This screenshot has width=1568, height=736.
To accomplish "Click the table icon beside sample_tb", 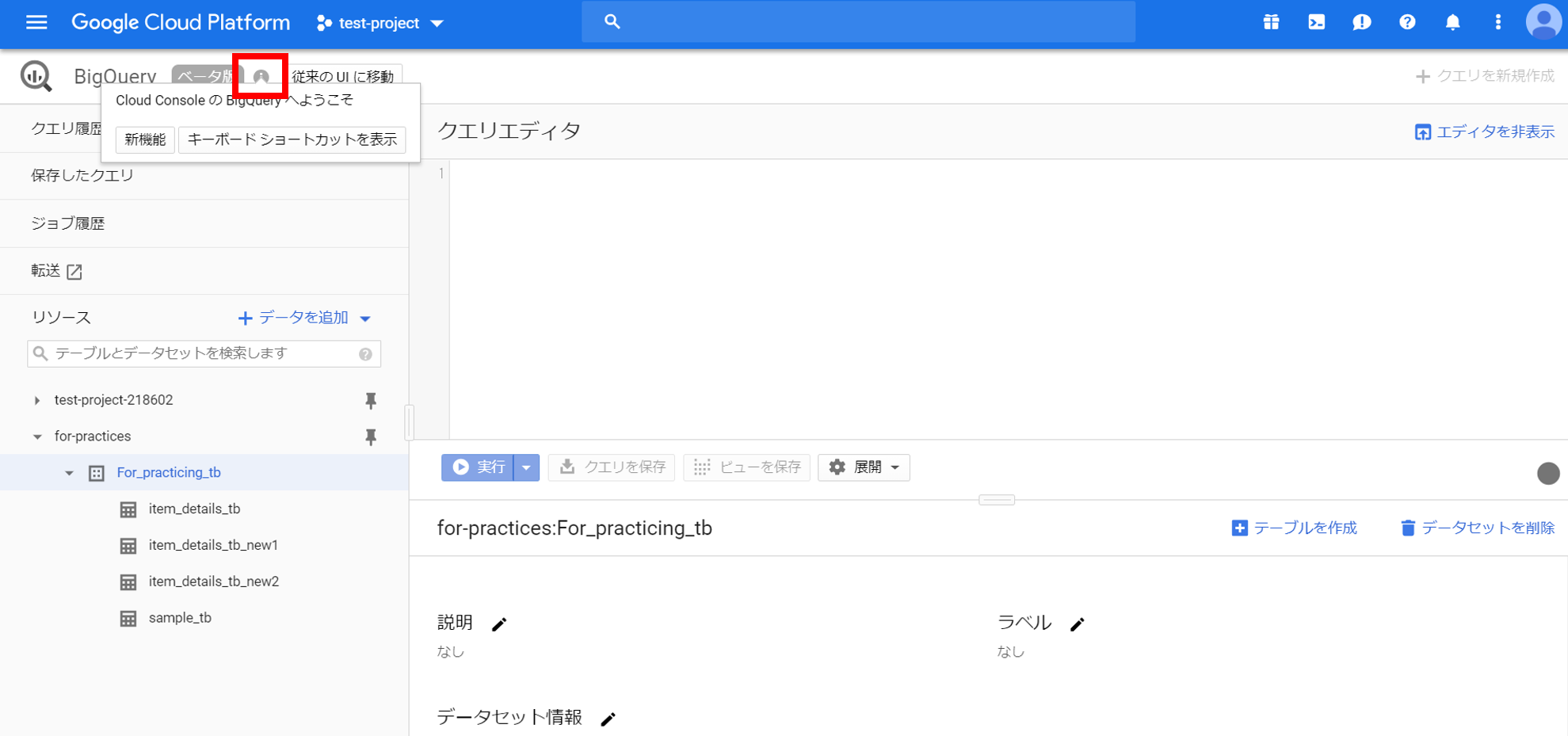I will 129,617.
